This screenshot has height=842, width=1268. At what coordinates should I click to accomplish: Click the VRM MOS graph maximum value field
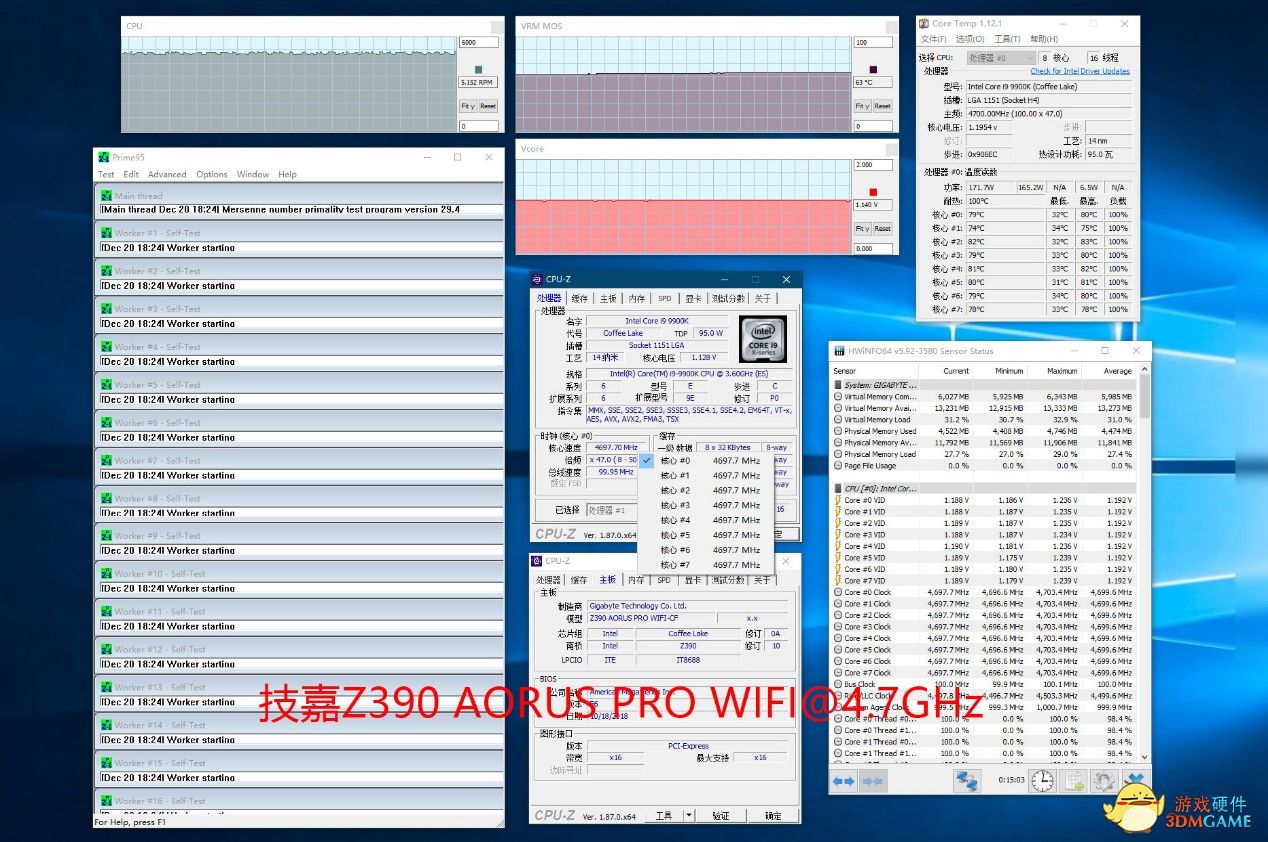click(x=872, y=42)
